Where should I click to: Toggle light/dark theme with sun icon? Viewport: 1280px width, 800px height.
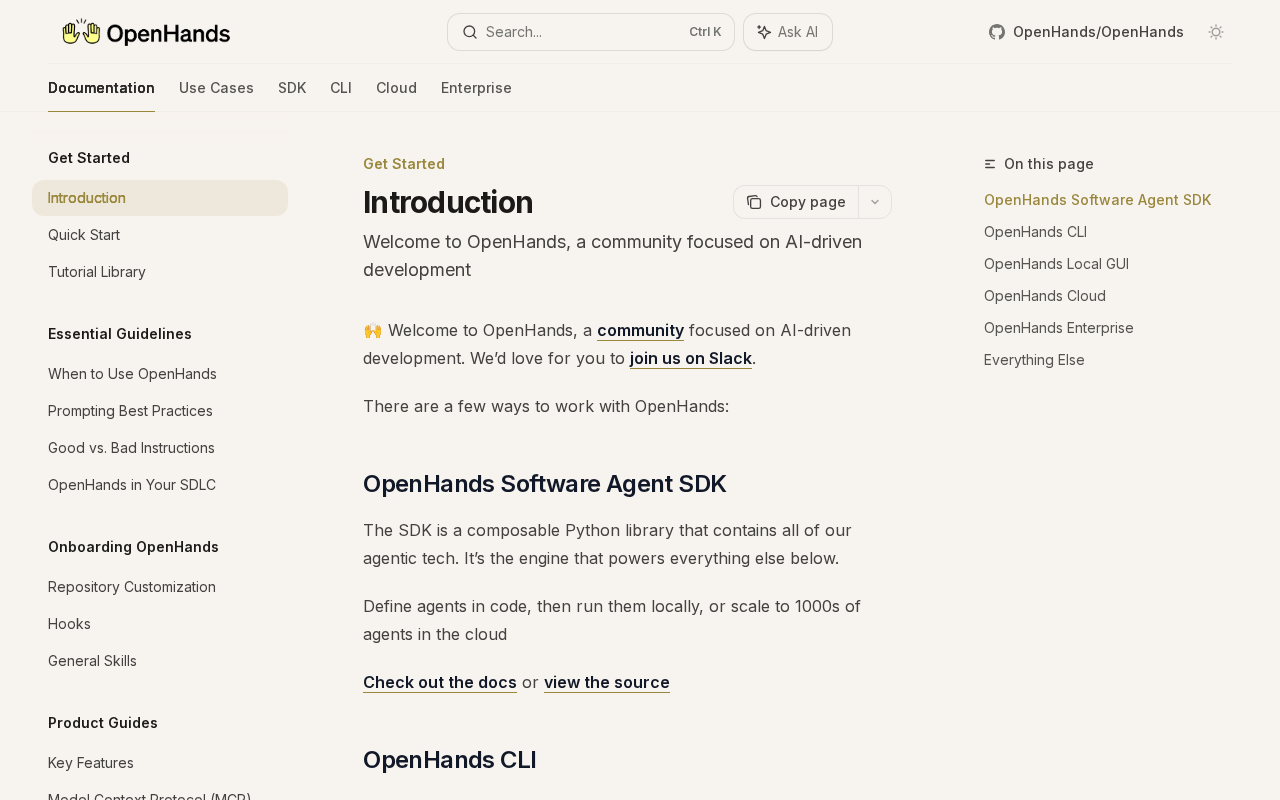click(x=1216, y=32)
